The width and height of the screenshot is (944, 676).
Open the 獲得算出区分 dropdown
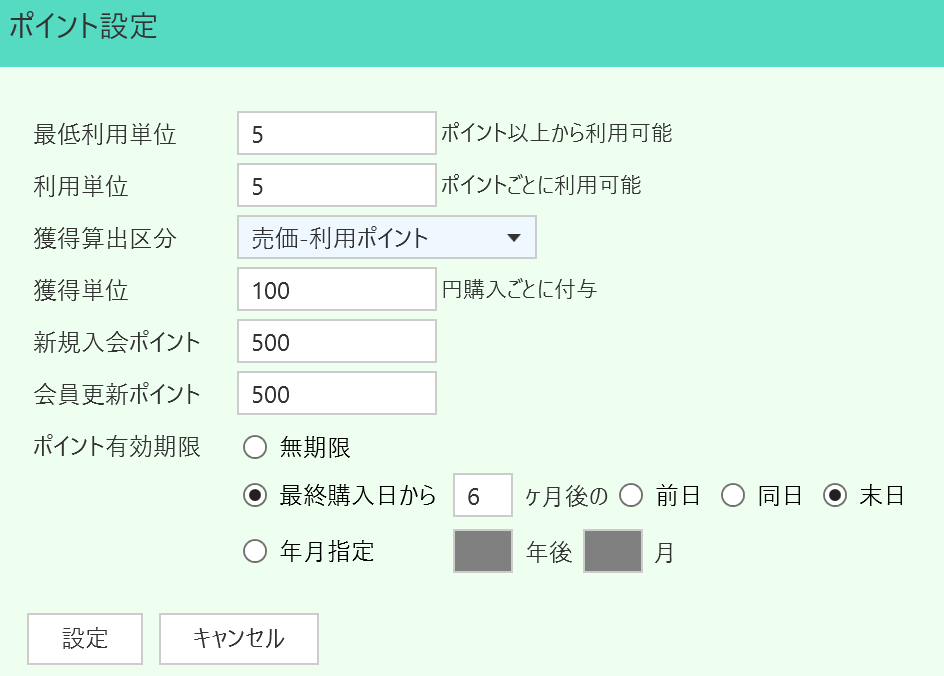point(386,238)
